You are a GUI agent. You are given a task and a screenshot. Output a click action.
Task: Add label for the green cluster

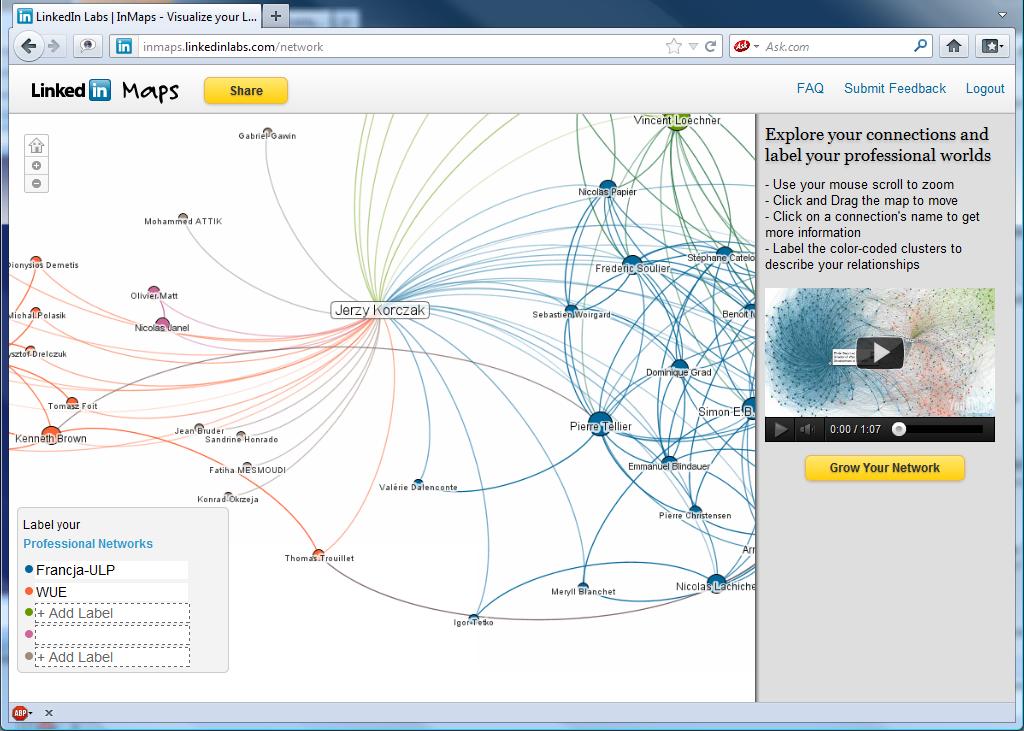click(112, 613)
